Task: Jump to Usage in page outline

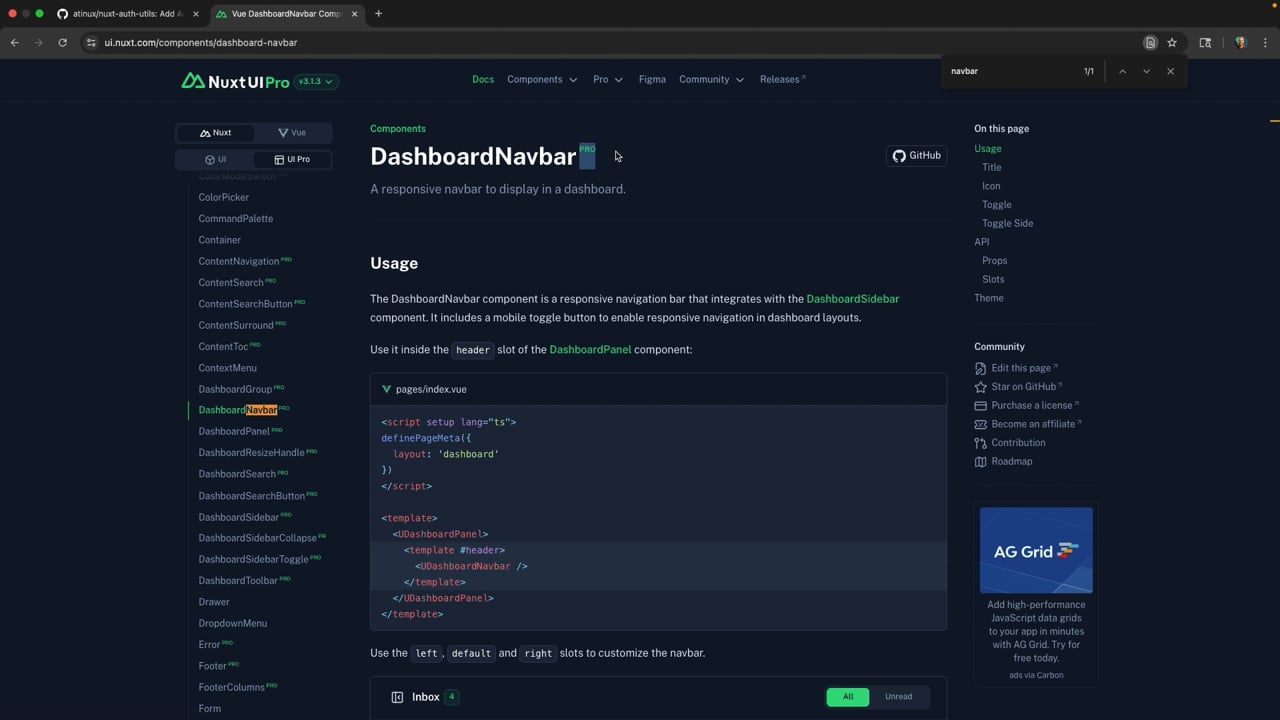Action: click(x=988, y=149)
